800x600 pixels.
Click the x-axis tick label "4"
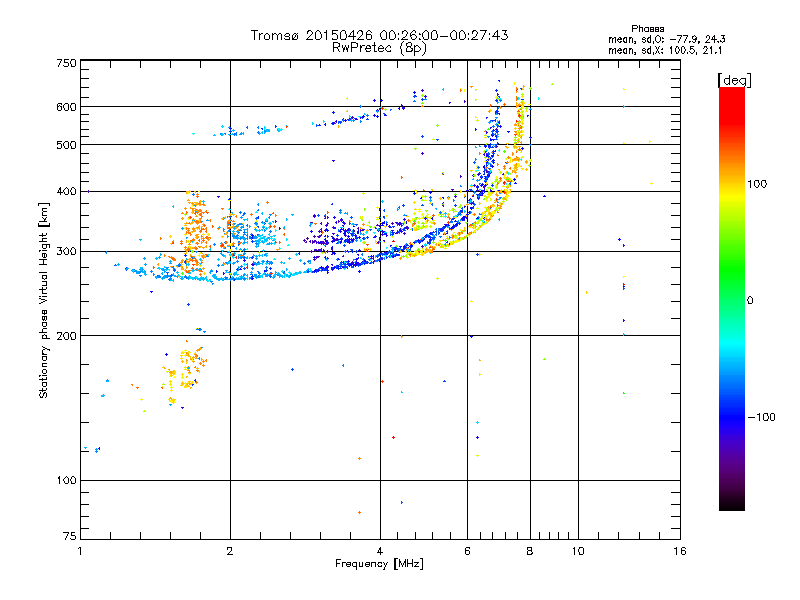380,551
